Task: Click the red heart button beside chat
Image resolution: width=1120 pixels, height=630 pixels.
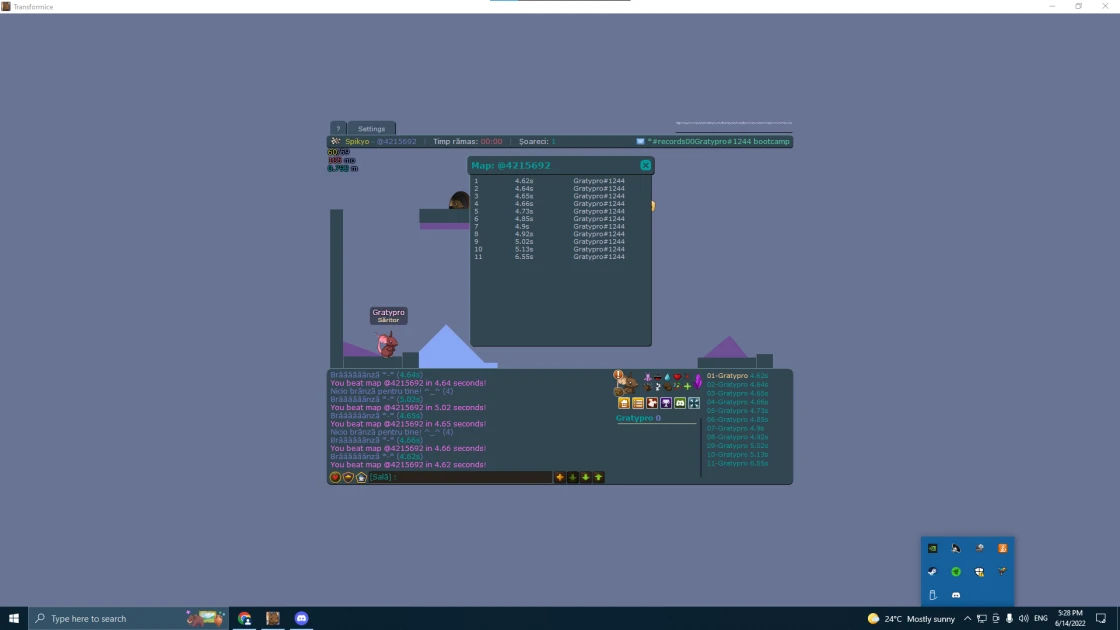Action: (335, 477)
